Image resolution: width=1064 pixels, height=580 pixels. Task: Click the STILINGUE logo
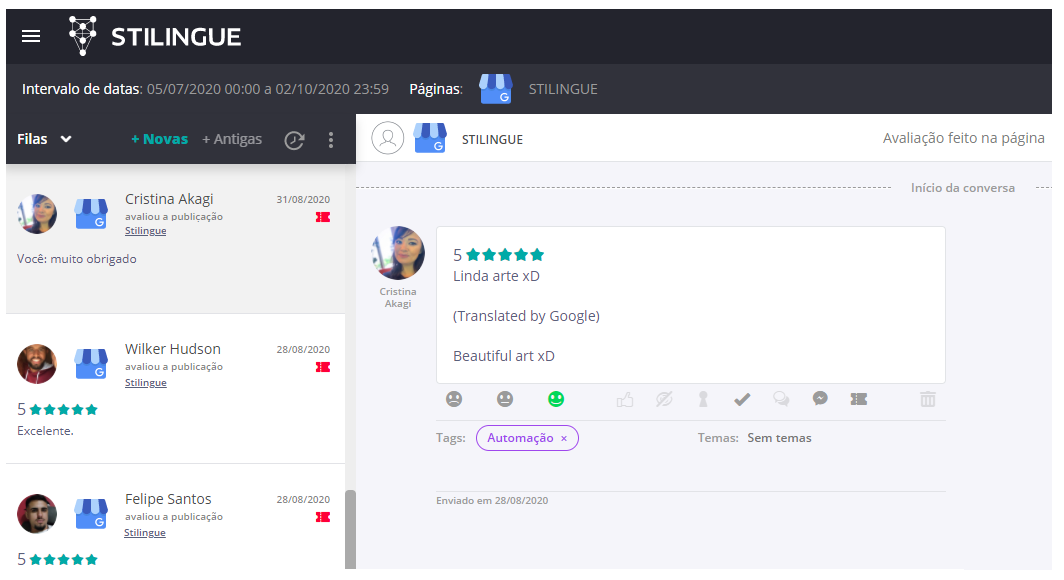point(155,36)
